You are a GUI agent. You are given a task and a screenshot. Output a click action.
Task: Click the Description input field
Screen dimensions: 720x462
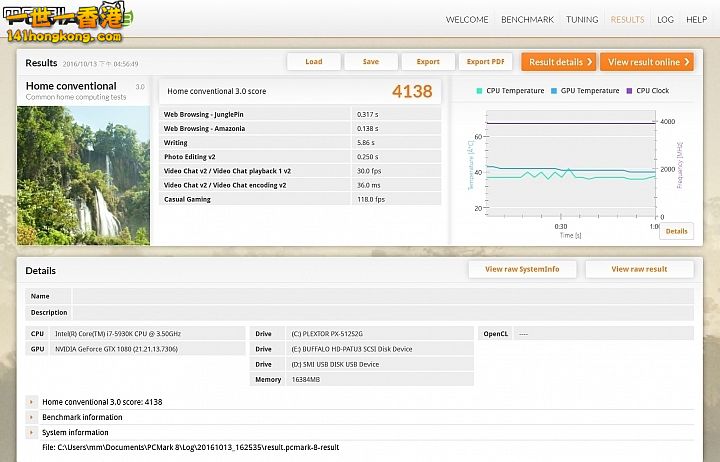383,312
